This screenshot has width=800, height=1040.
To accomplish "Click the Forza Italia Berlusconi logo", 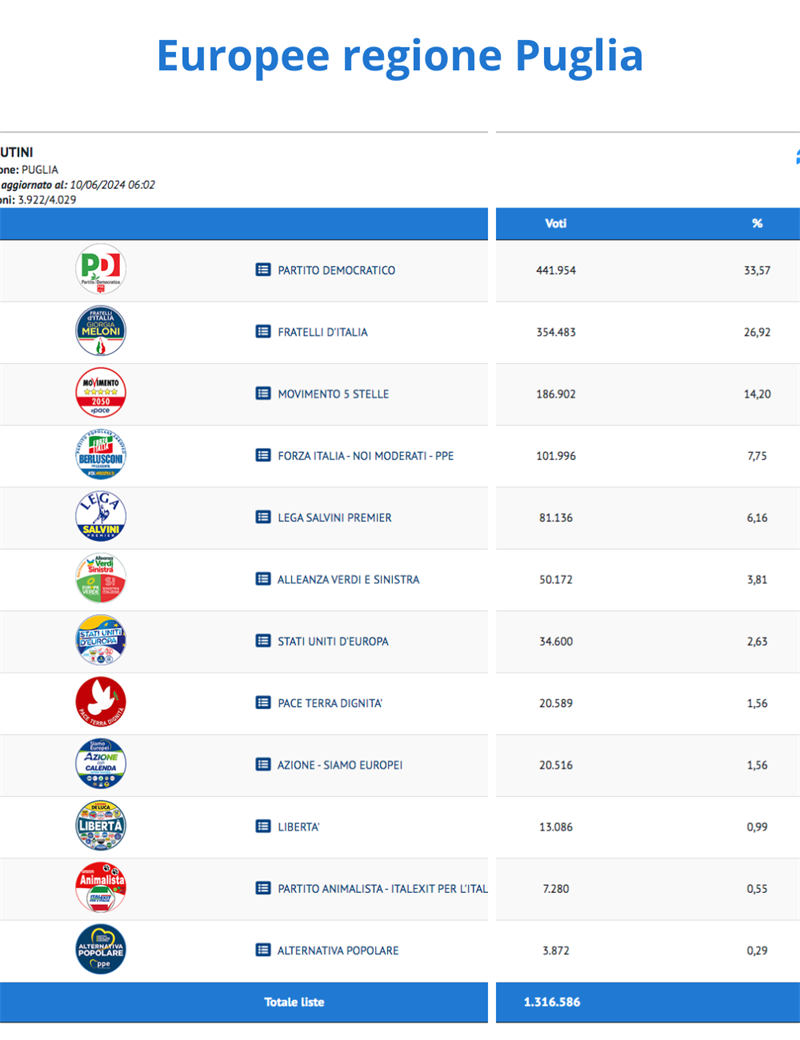I will click(100, 454).
